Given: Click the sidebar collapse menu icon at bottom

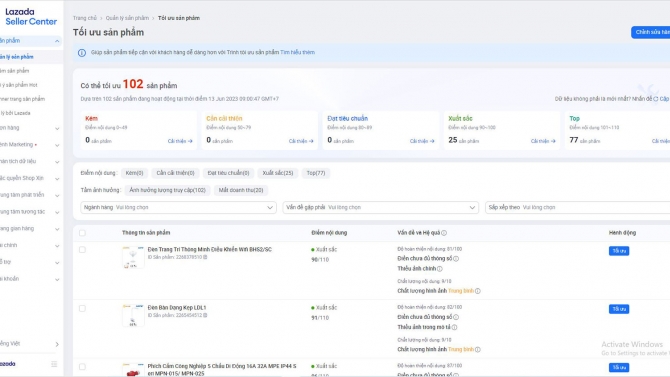Looking at the screenshot, I should point(54,364).
